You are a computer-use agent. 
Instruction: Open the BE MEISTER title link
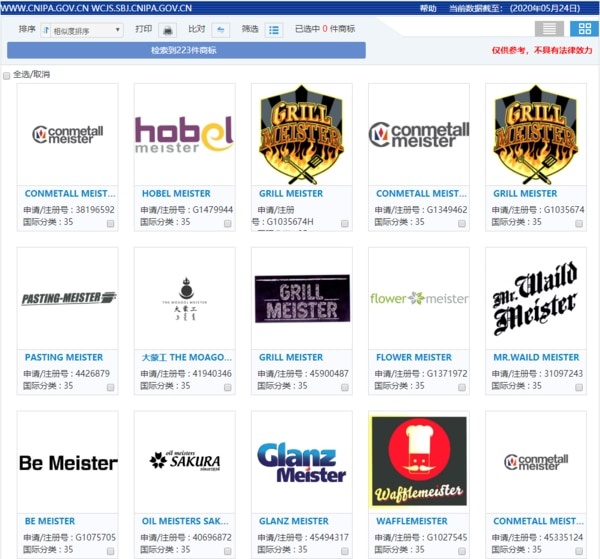click(50, 521)
